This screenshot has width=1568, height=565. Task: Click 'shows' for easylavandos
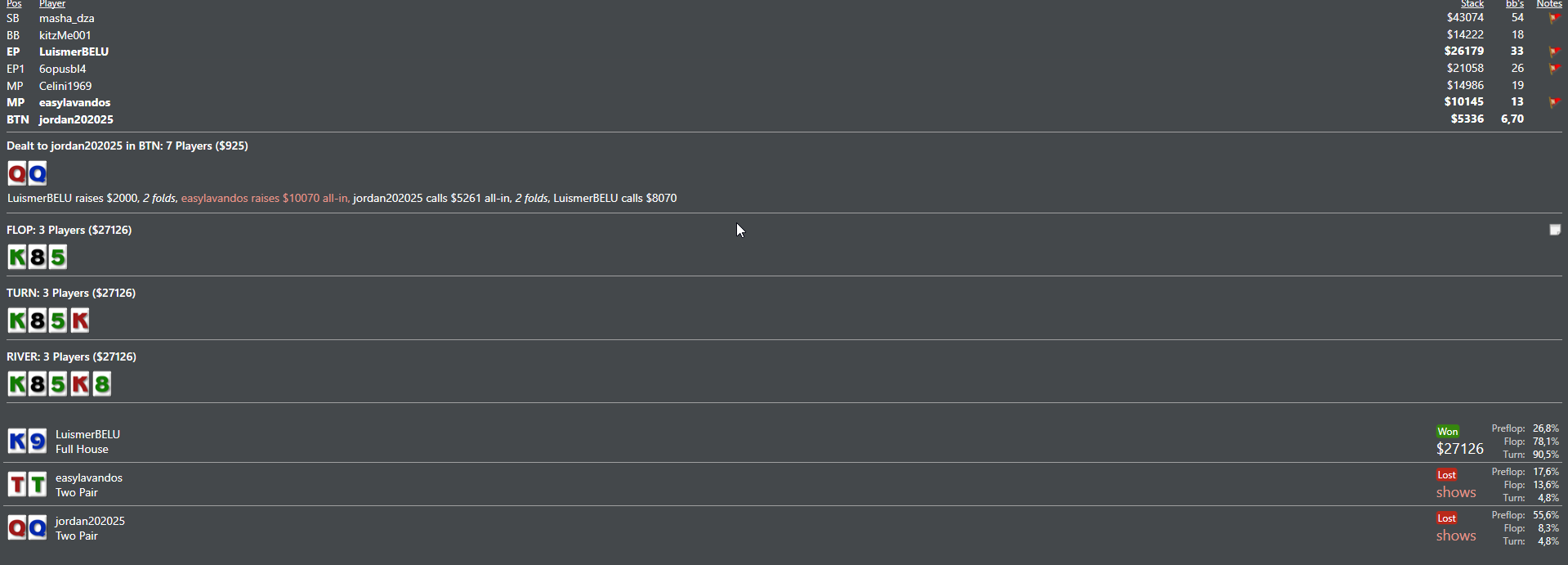coord(1456,492)
